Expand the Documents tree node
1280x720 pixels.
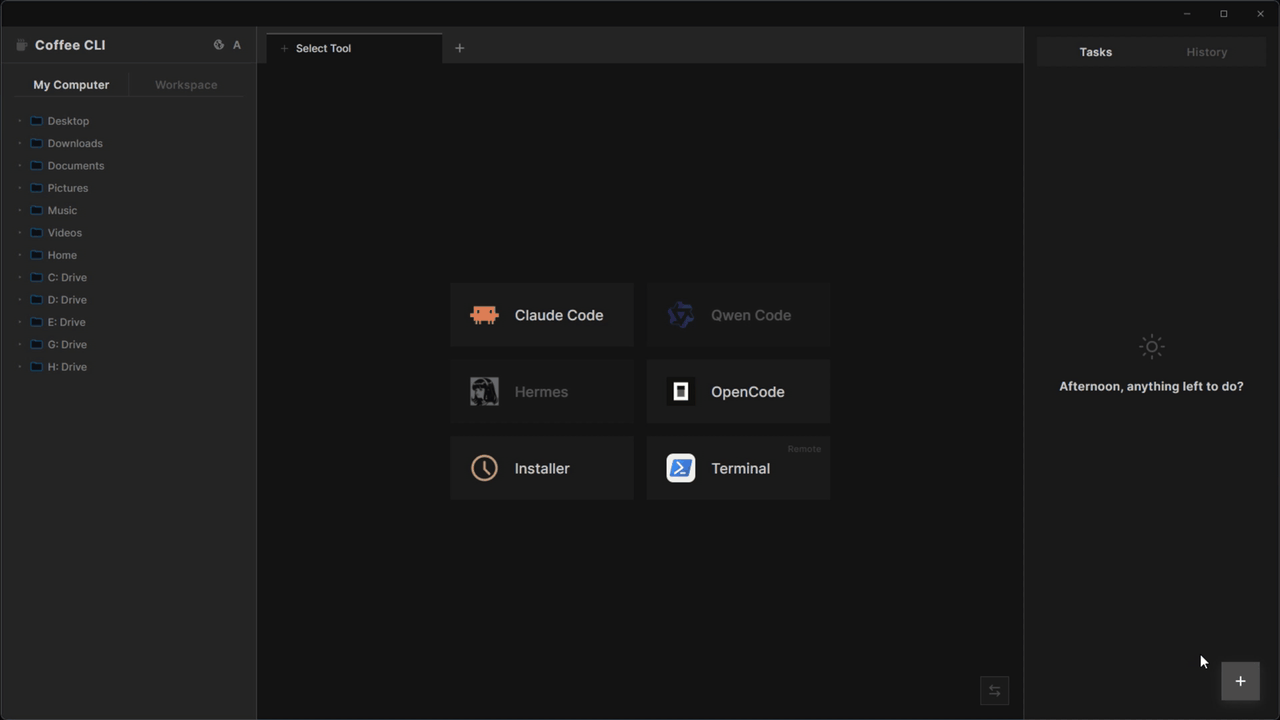coord(20,166)
